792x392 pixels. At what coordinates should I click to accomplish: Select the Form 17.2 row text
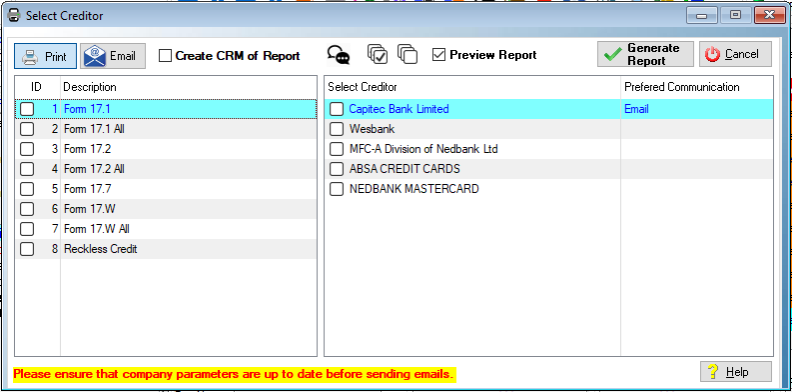(87, 149)
